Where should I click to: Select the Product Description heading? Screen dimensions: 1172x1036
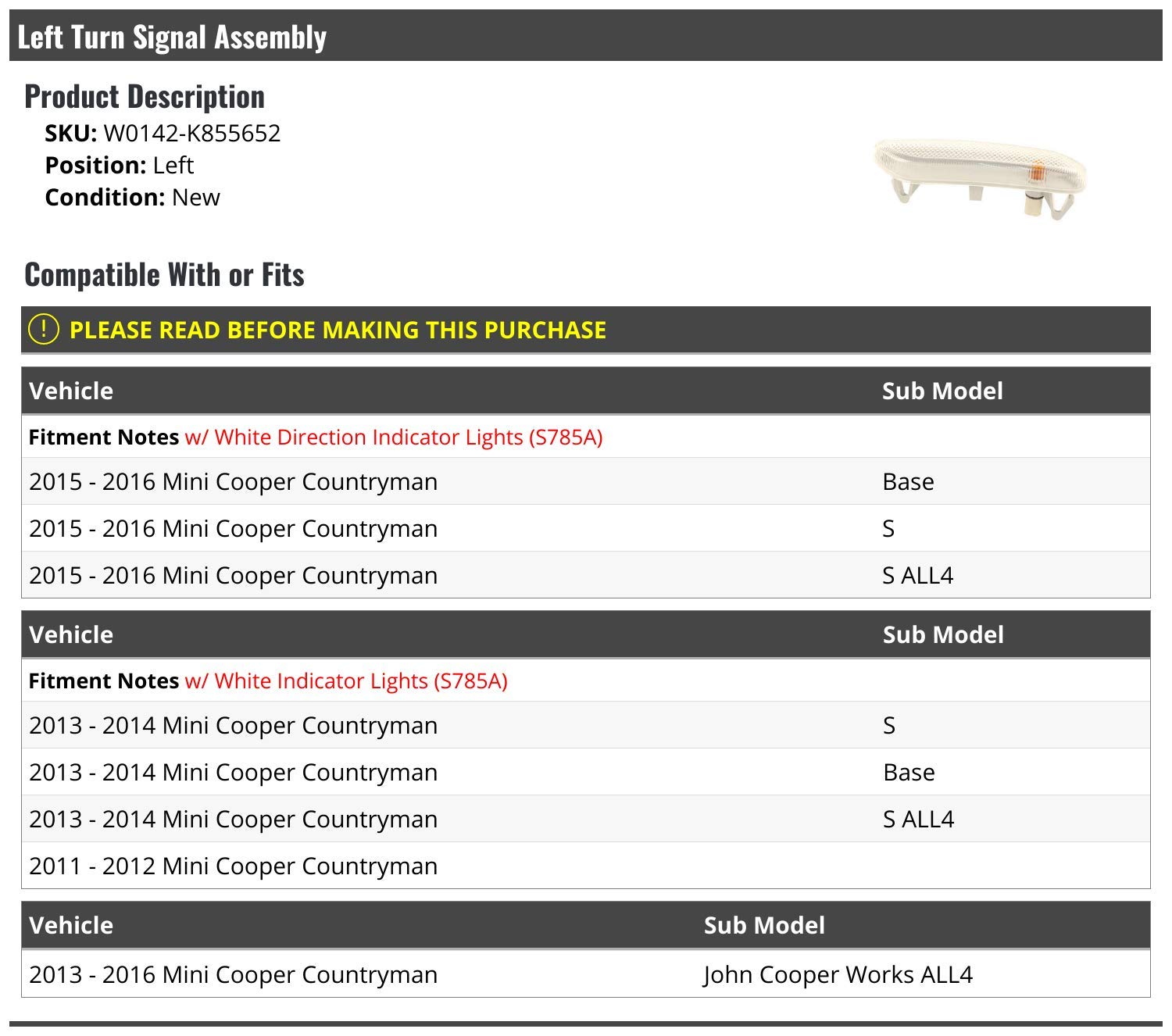pos(145,97)
